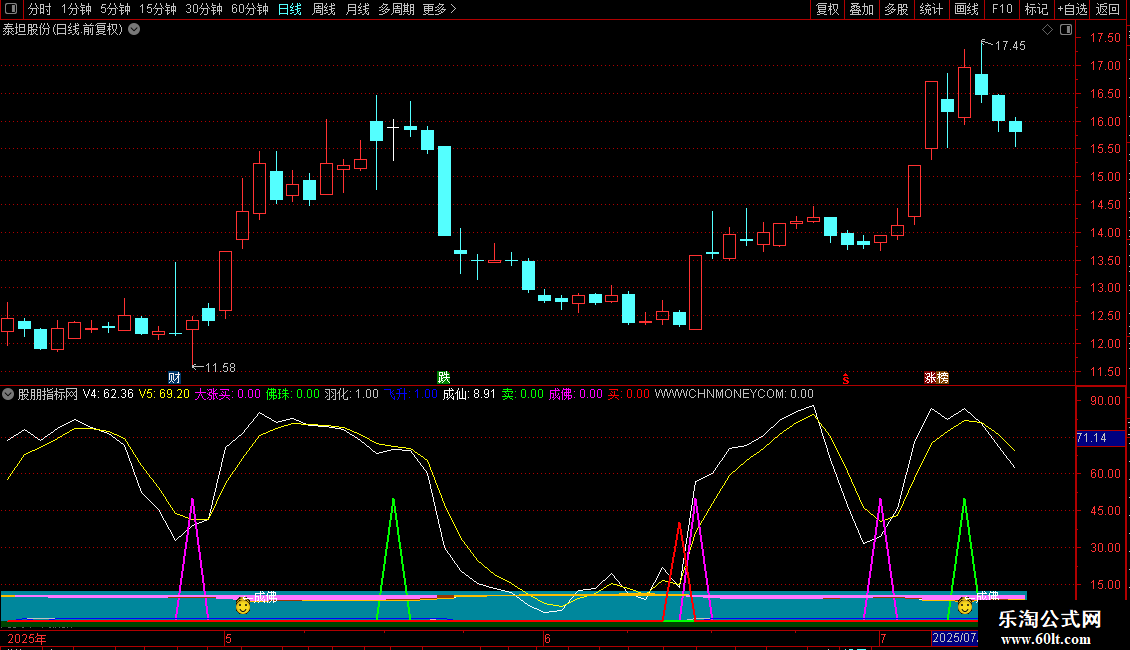Select the 5分钟 chart period

click(115, 9)
